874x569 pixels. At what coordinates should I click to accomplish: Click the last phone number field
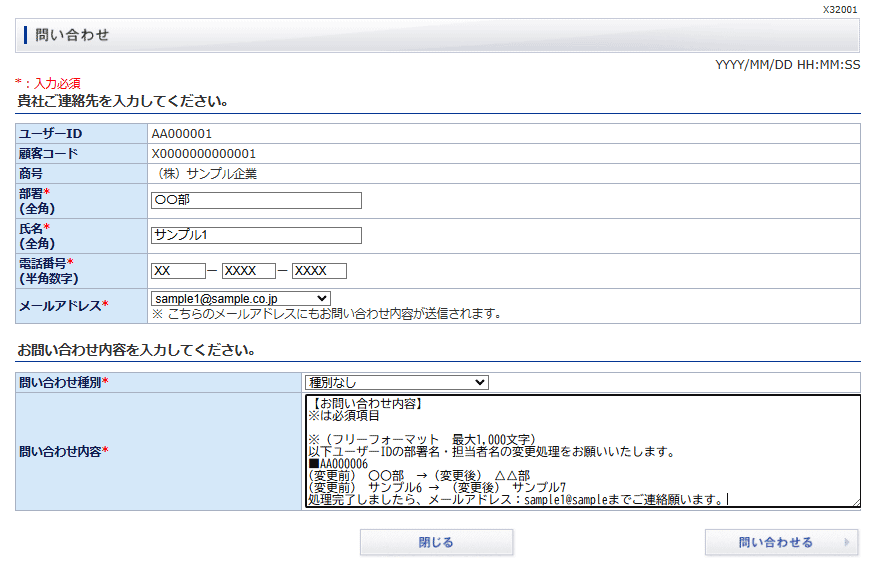[x=319, y=271]
